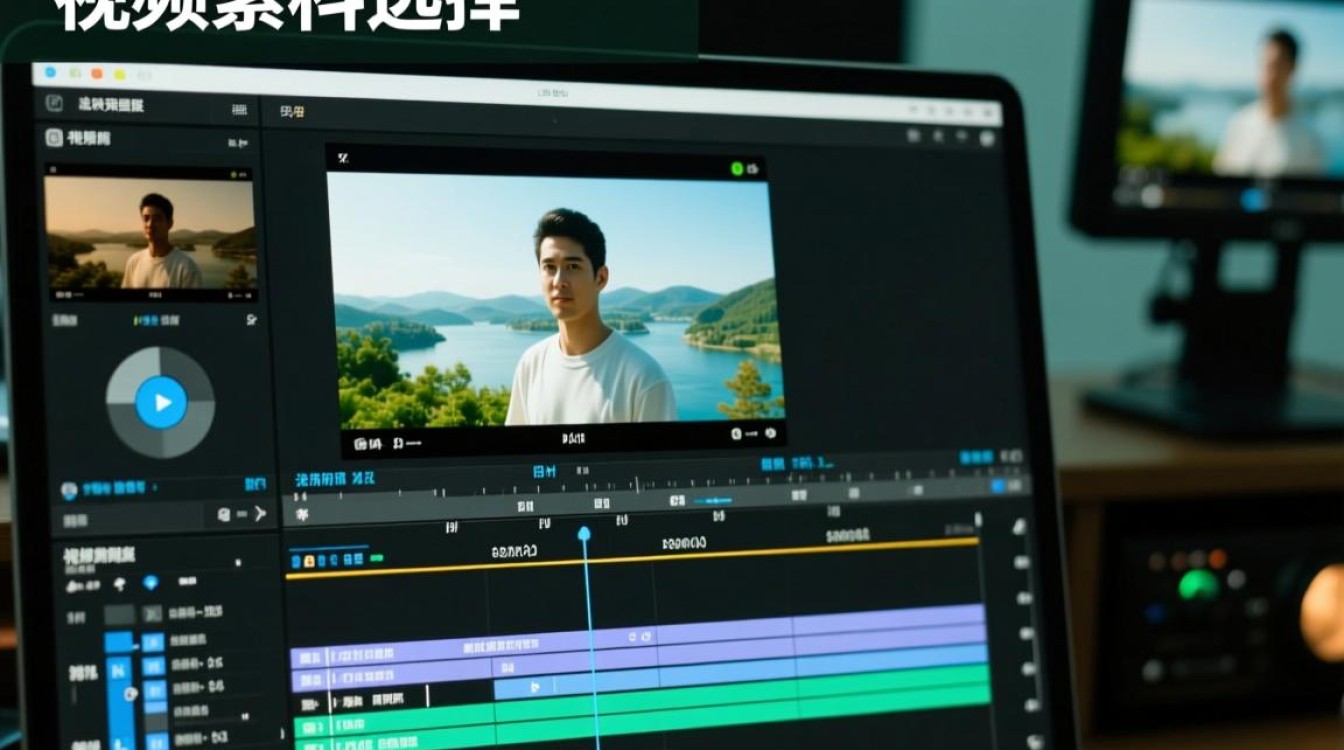Click the round icon at the toolbar's far right

[x=988, y=137]
